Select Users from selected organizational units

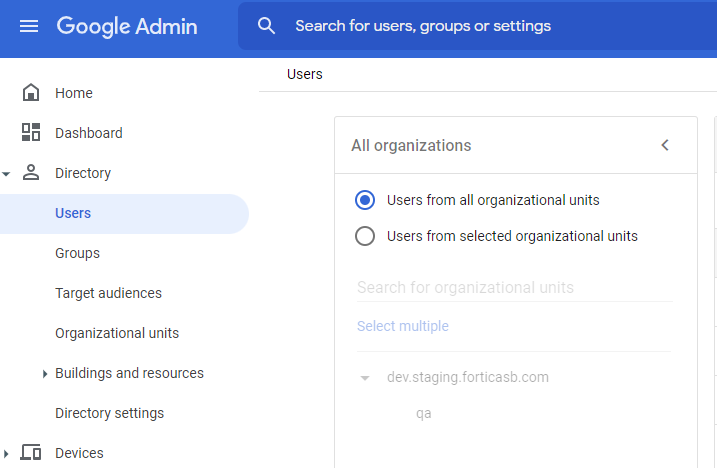(x=366, y=236)
